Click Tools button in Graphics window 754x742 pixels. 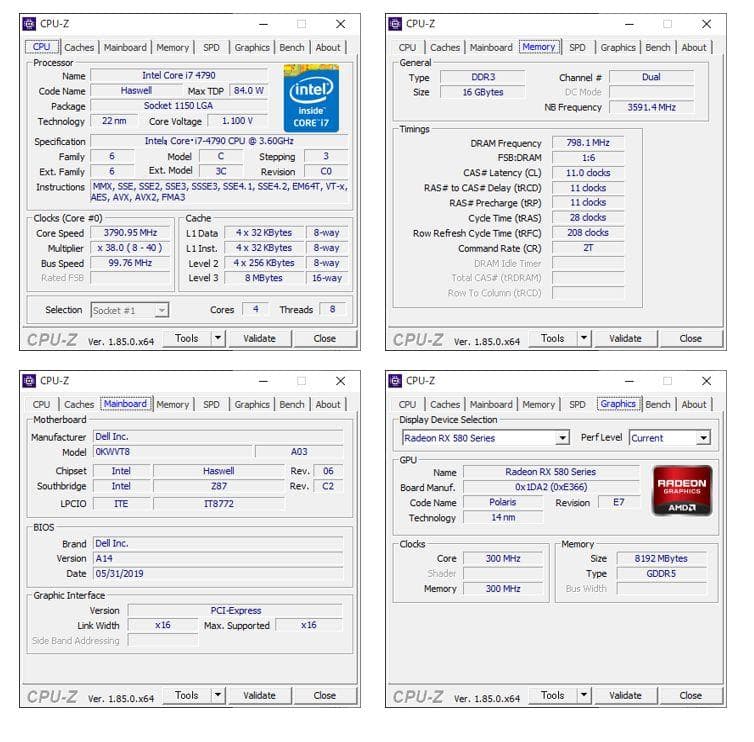pos(553,695)
